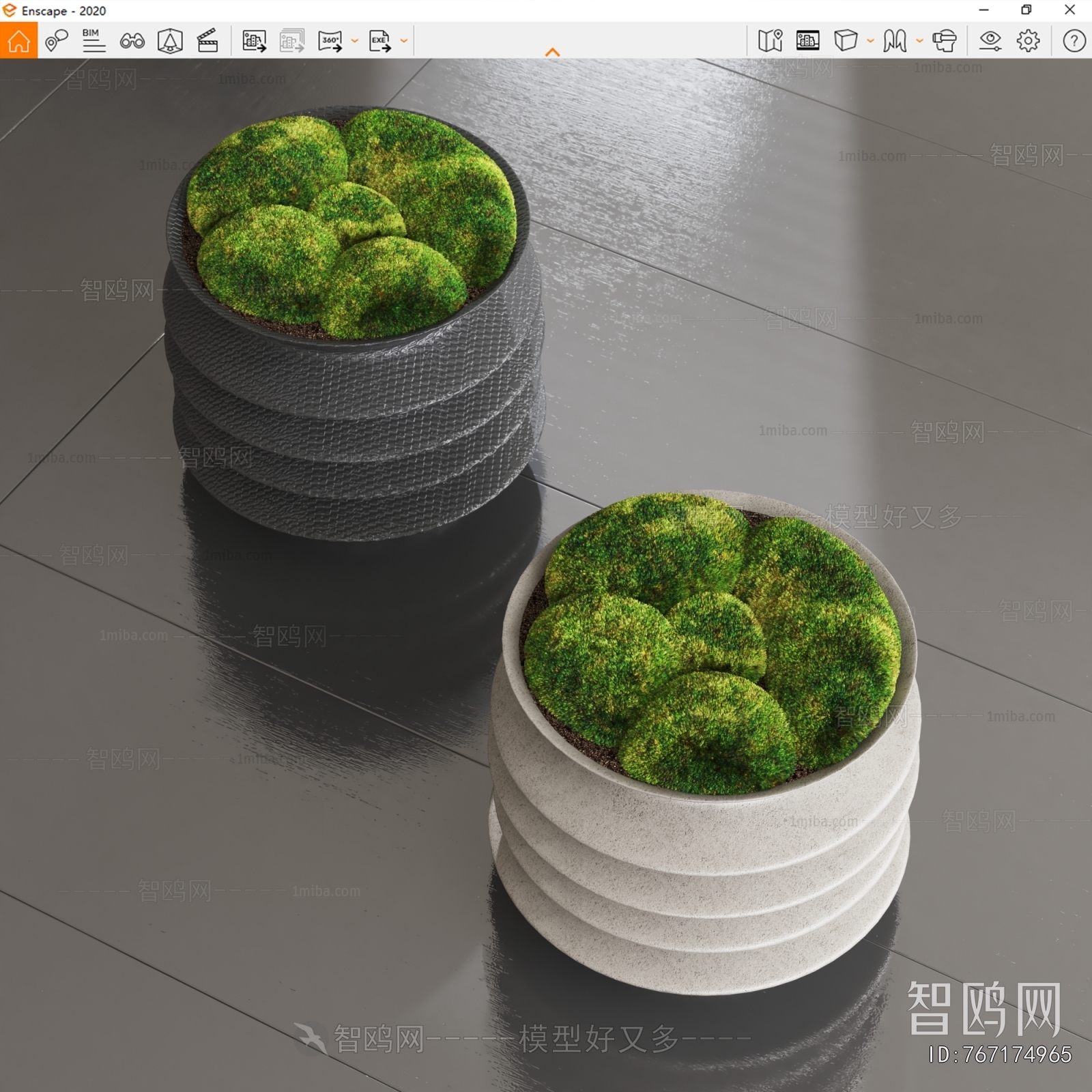This screenshot has width=1092, height=1092.
Task: Minimize the Enscape window
Action: (983, 10)
